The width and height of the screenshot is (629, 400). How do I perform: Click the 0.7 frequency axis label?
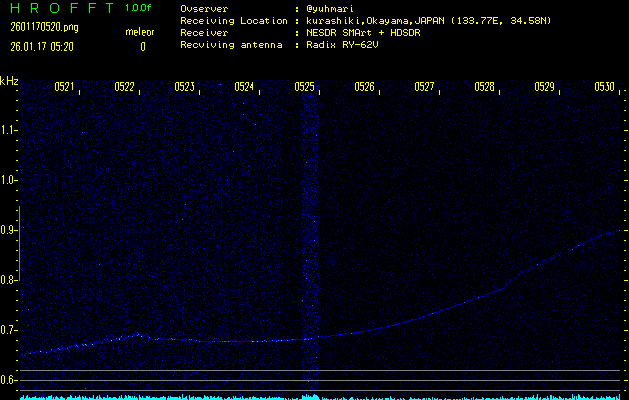click(9, 330)
